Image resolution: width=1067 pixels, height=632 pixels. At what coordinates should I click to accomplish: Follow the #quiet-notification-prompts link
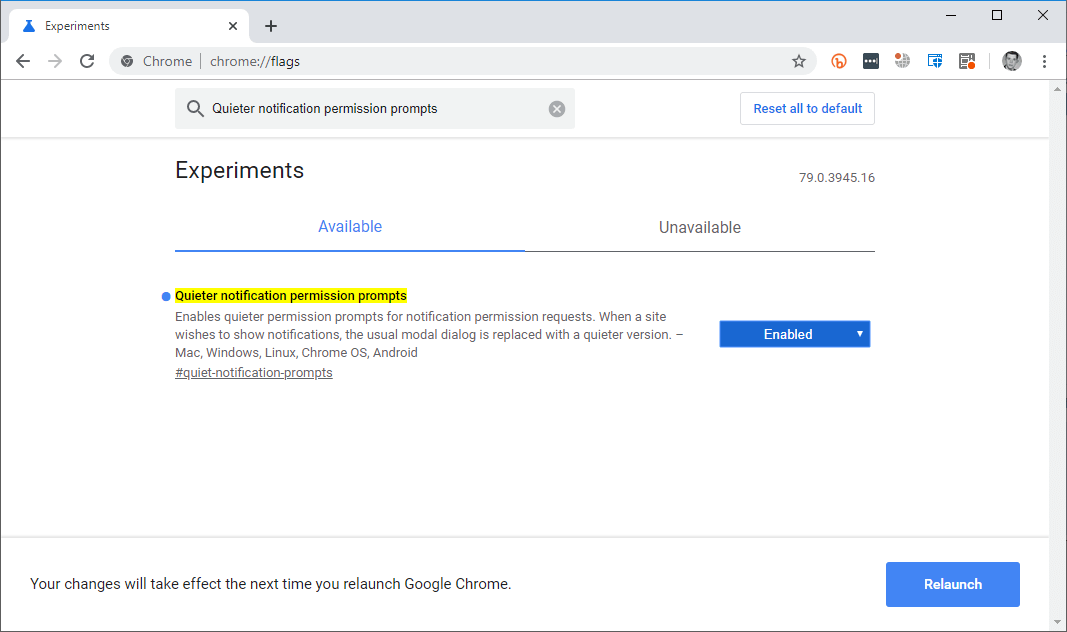pos(253,372)
